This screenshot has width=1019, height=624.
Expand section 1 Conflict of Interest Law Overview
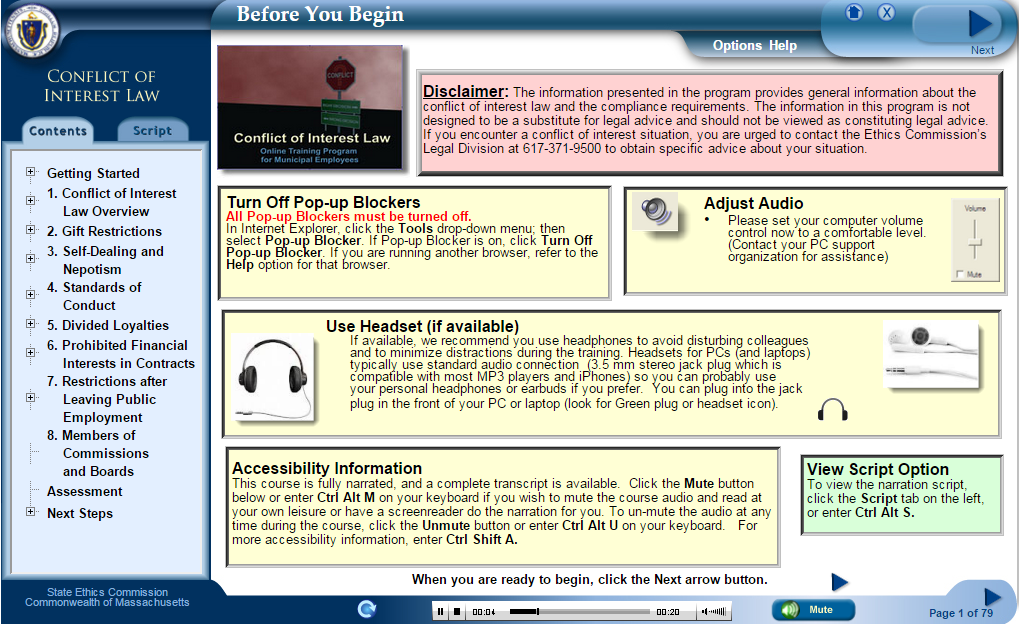coord(31,200)
